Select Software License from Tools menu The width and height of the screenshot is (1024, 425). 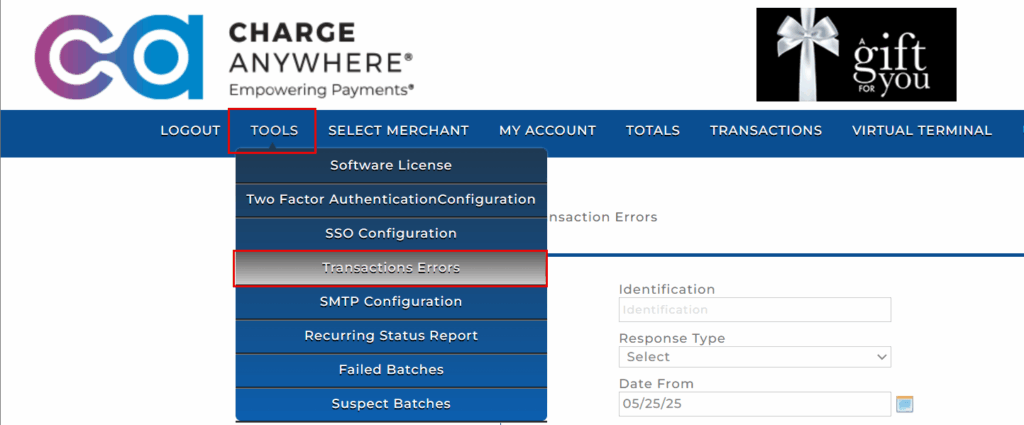click(x=391, y=165)
